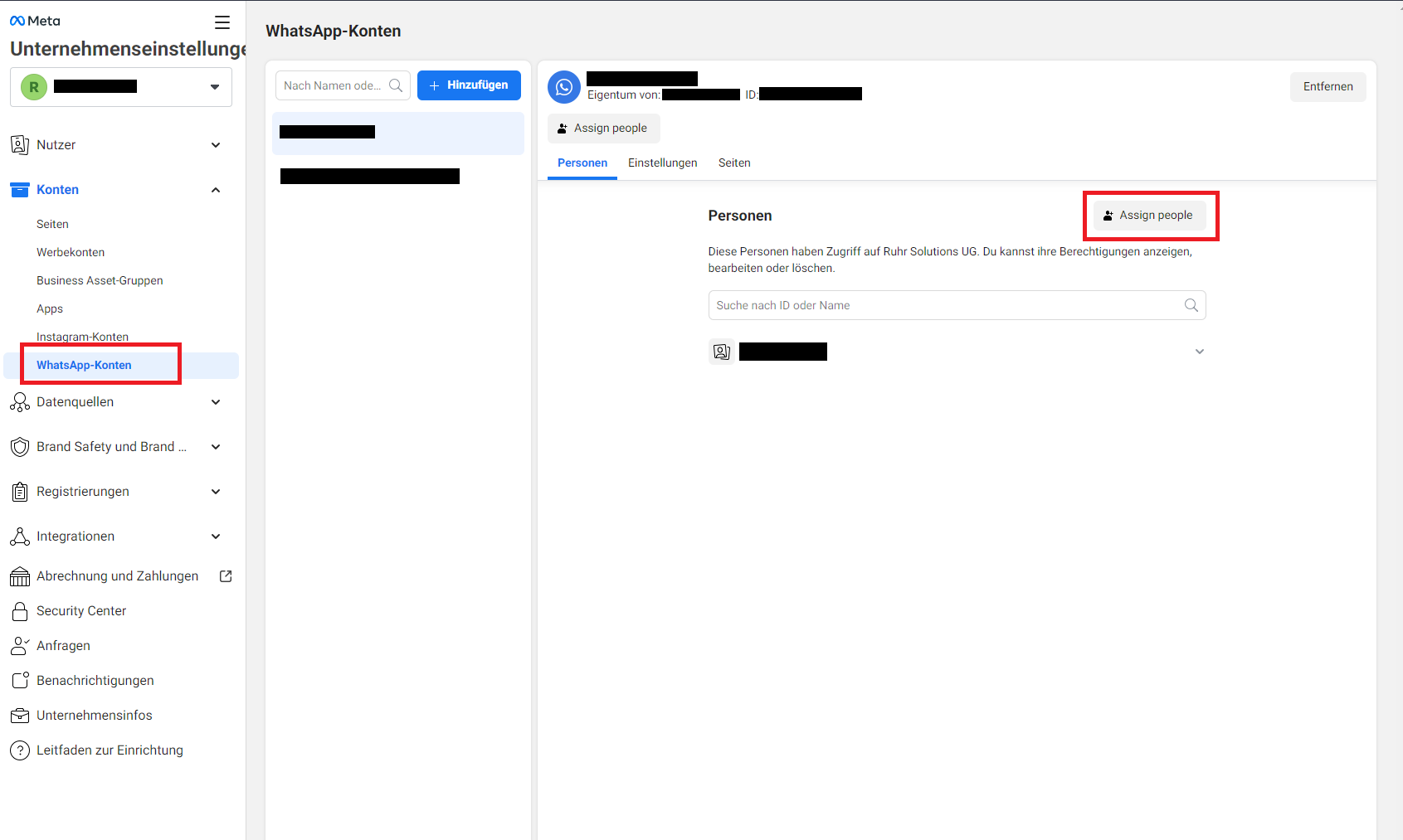
Task: Click the Suche nach ID oder Name field
Action: coord(946,305)
